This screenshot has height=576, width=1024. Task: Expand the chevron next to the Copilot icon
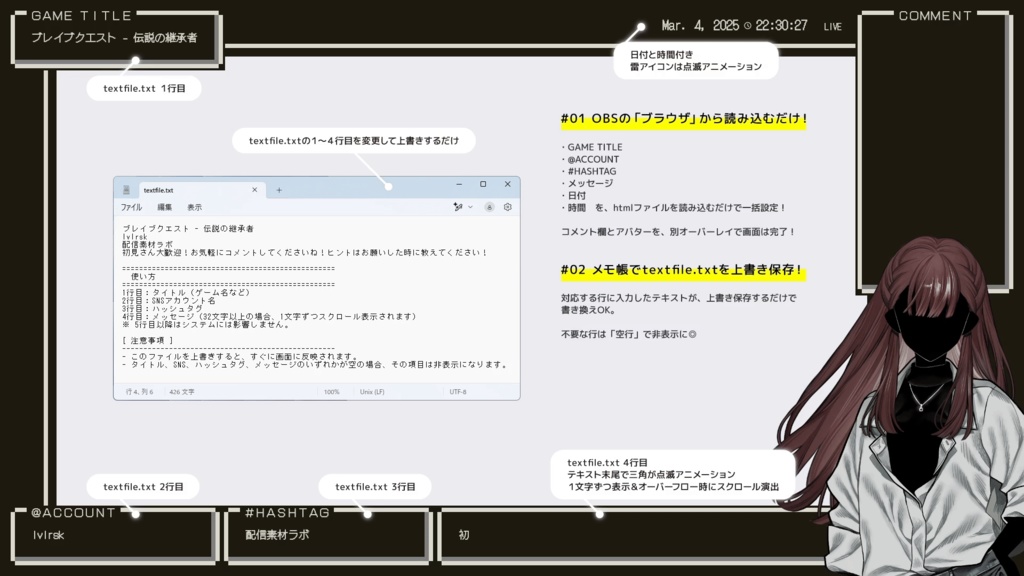(x=470, y=205)
